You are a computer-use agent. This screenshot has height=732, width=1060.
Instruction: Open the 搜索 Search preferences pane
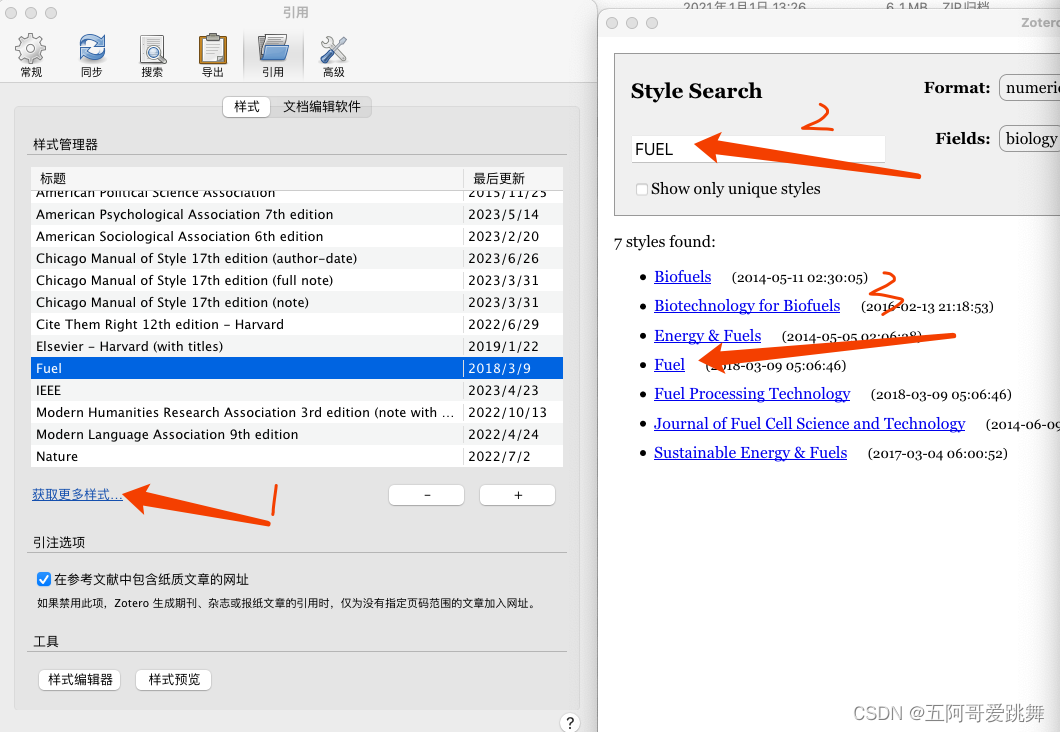click(x=152, y=55)
